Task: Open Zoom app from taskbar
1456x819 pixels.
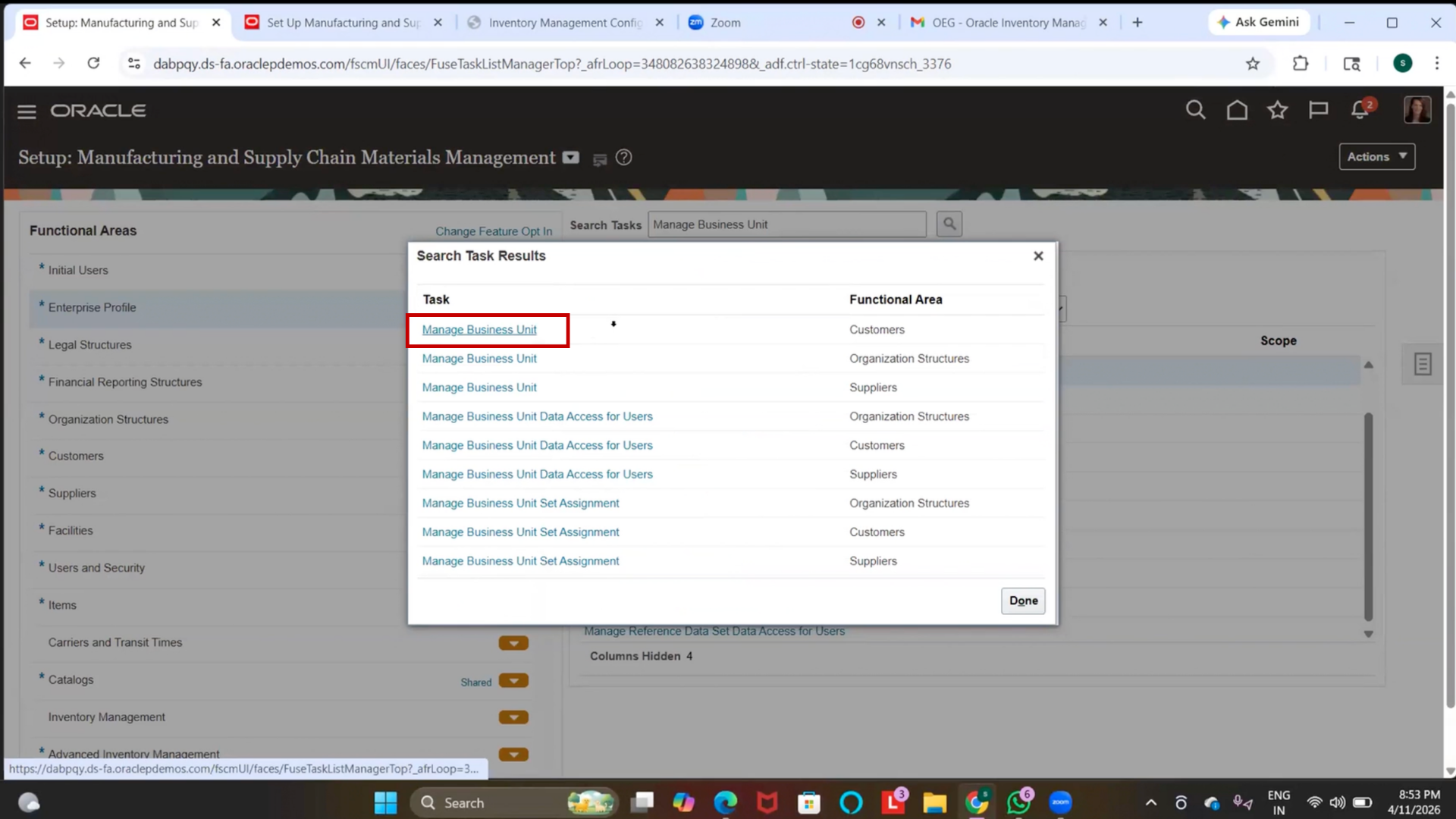Action: [x=1060, y=802]
